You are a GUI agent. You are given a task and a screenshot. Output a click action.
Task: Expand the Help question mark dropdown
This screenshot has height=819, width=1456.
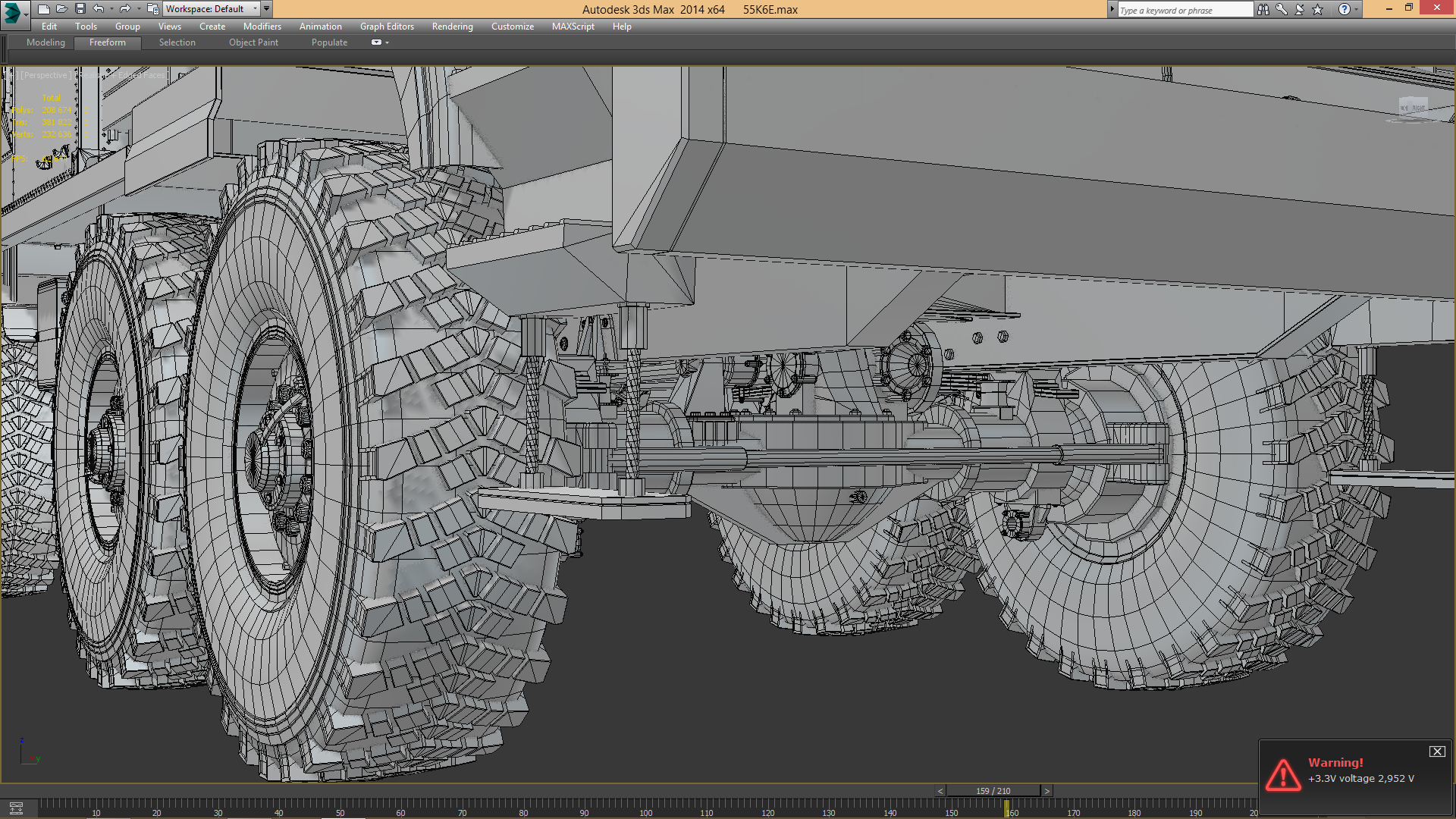pyautogui.click(x=1357, y=9)
